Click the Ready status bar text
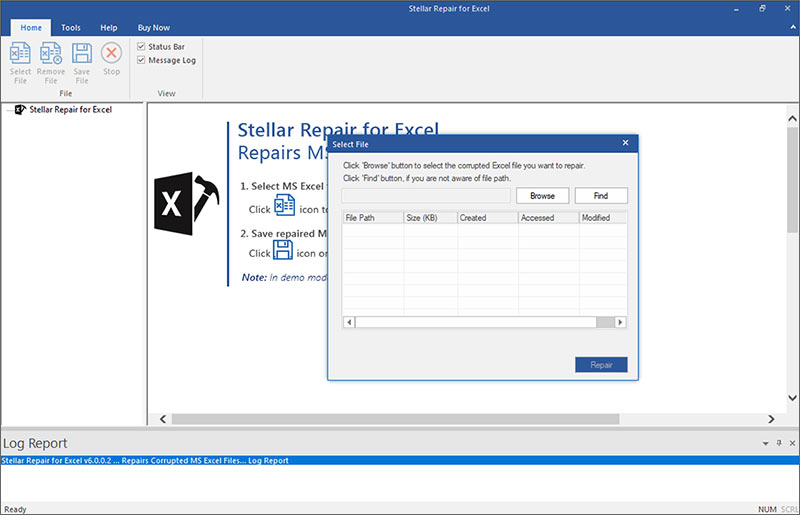The image size is (800, 515). [15, 509]
